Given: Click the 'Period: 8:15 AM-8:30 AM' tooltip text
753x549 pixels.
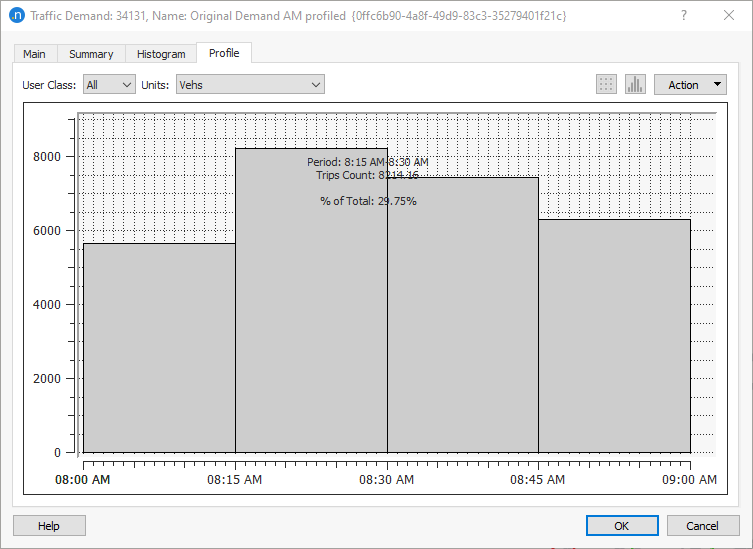Looking at the screenshot, I should [x=368, y=162].
